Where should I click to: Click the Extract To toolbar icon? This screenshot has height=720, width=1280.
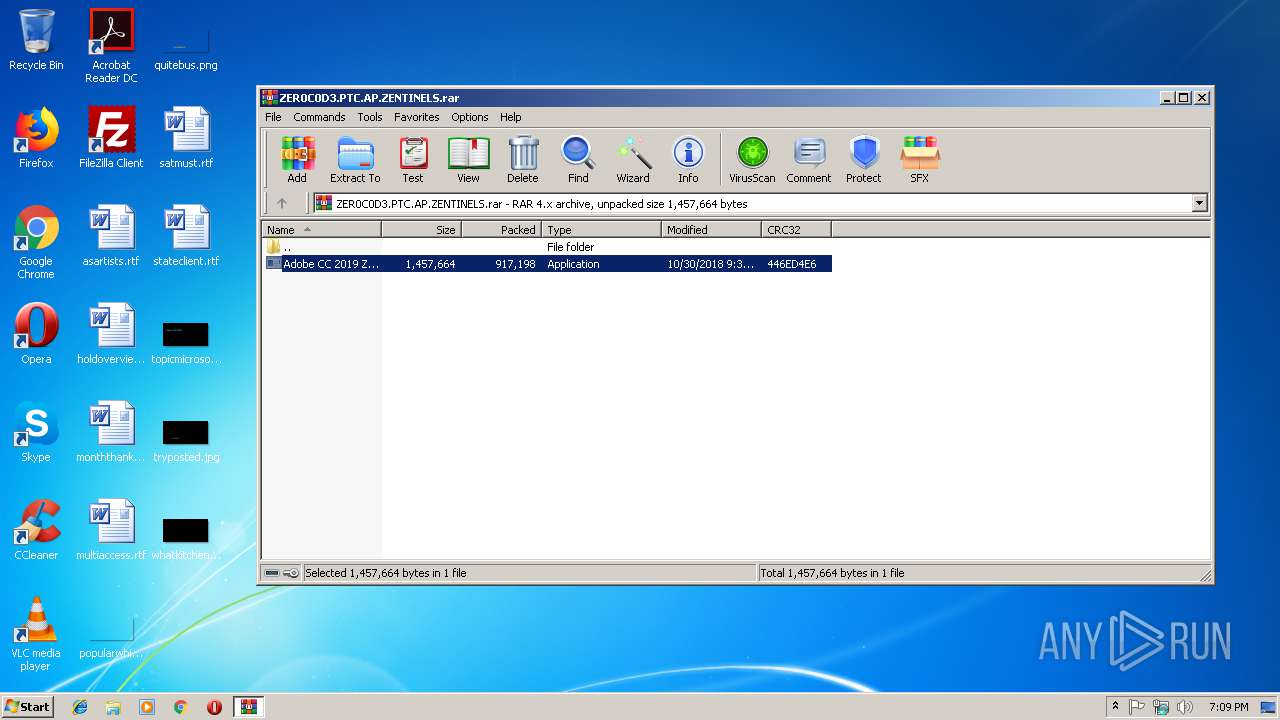(x=355, y=160)
